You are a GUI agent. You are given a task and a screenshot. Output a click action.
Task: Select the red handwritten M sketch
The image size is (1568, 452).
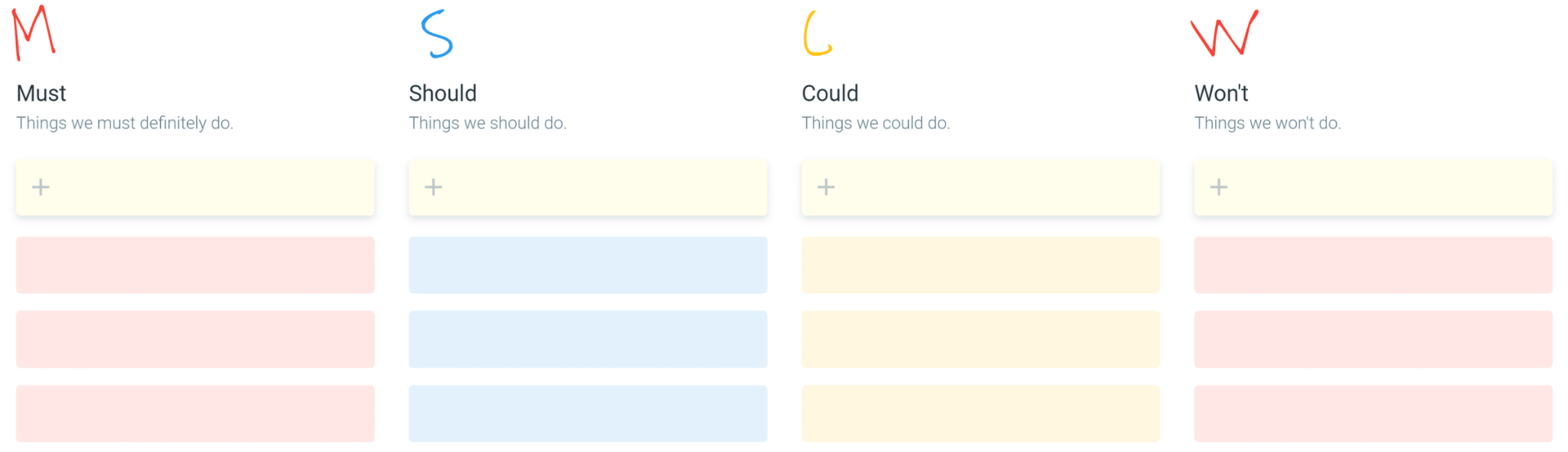[x=34, y=33]
